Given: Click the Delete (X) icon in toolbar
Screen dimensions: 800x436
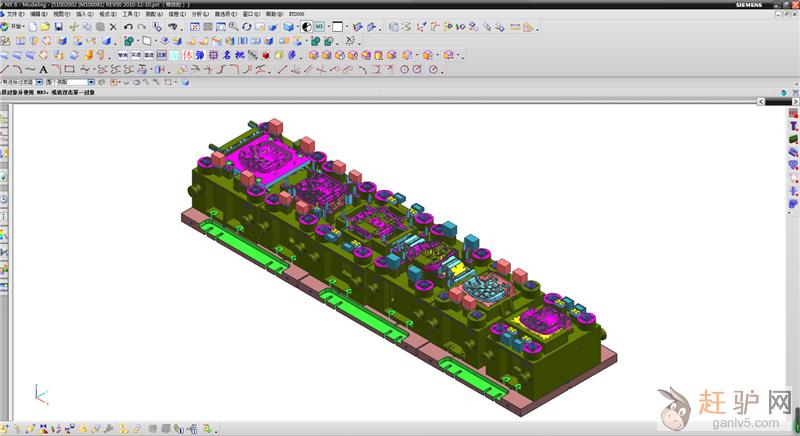Looking at the screenshot, I should tap(113, 27).
